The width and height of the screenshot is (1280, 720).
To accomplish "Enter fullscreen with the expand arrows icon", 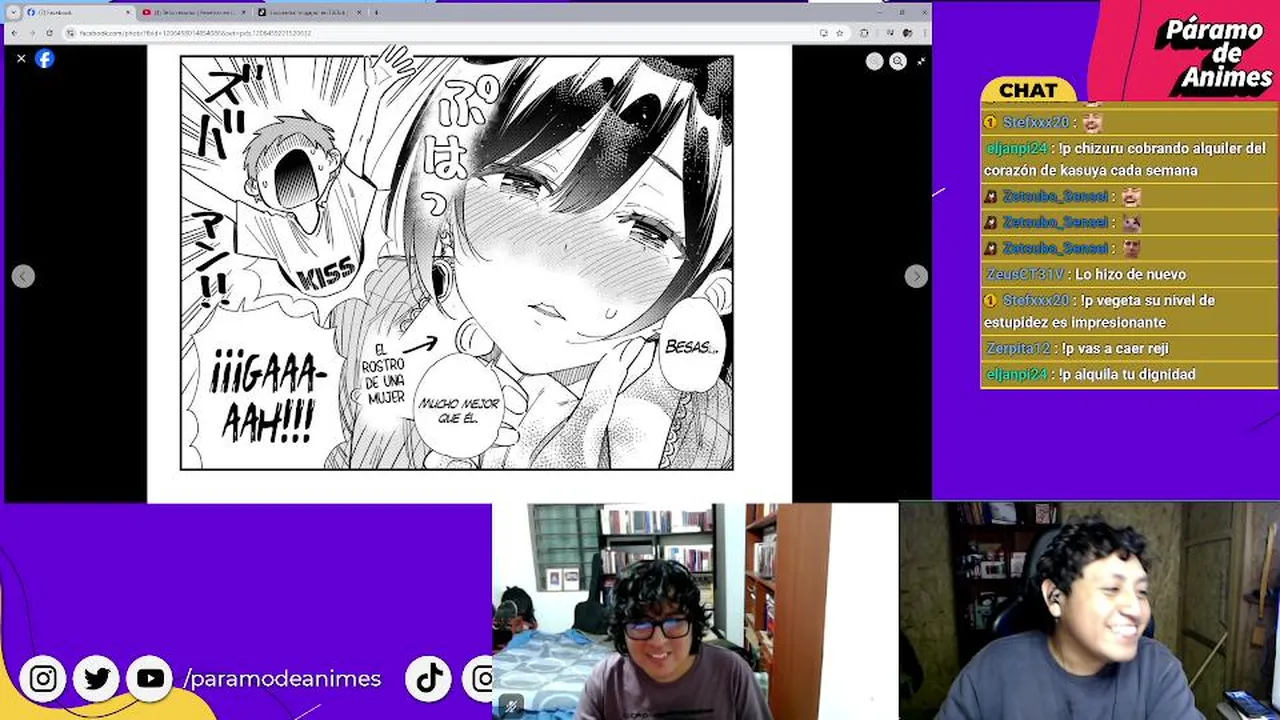I will 921,61.
